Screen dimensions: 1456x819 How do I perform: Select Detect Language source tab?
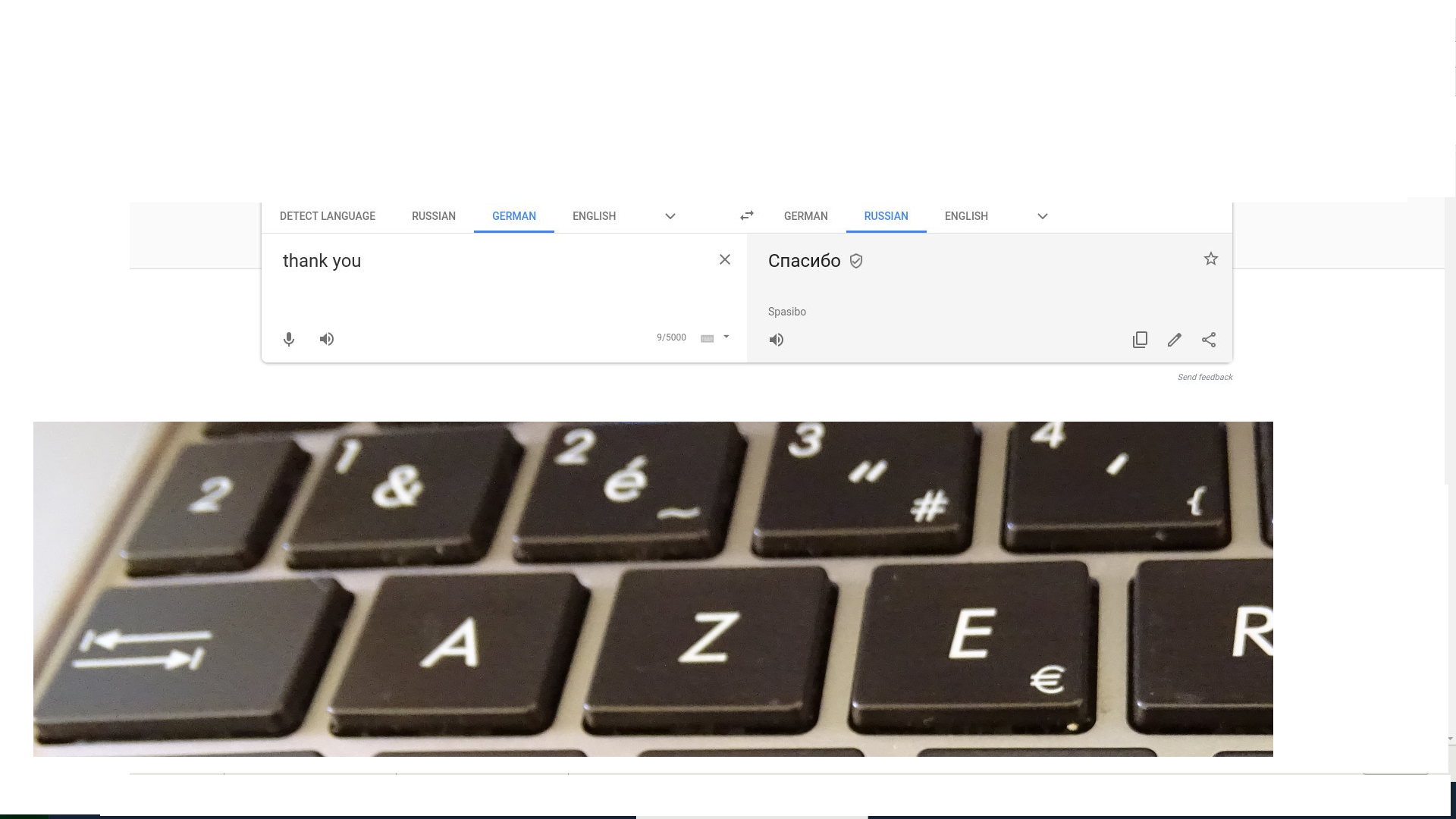[x=328, y=216]
